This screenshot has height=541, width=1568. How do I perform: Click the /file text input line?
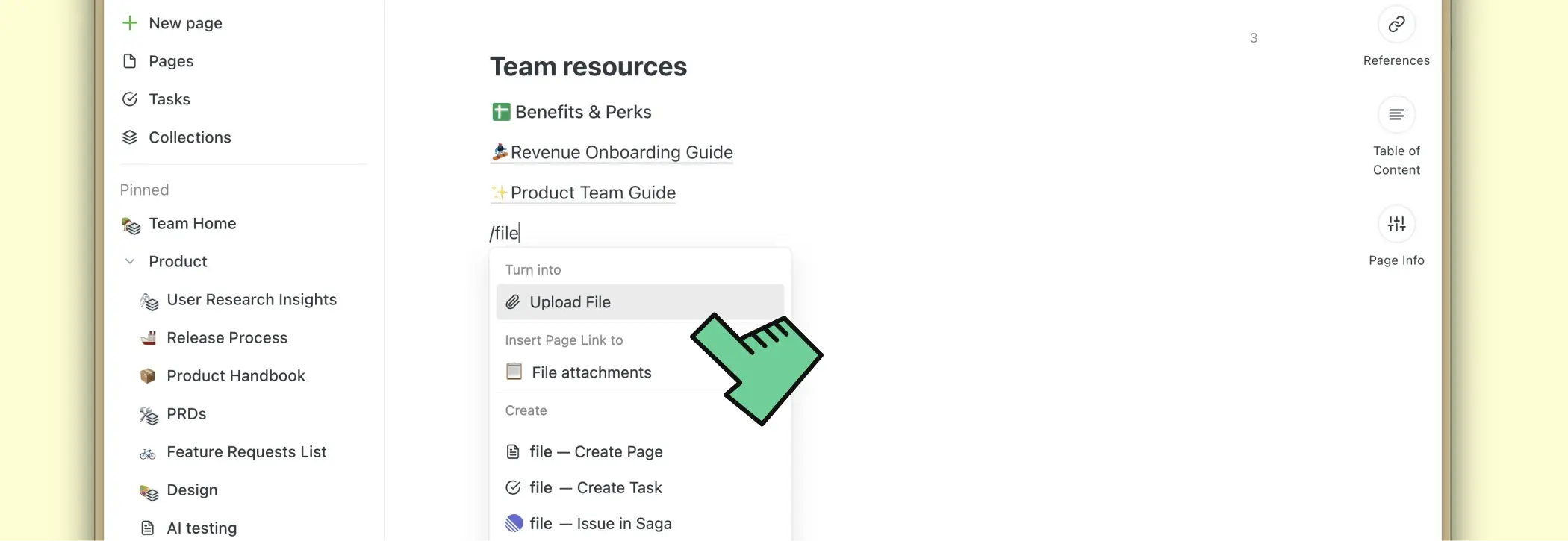click(x=506, y=233)
